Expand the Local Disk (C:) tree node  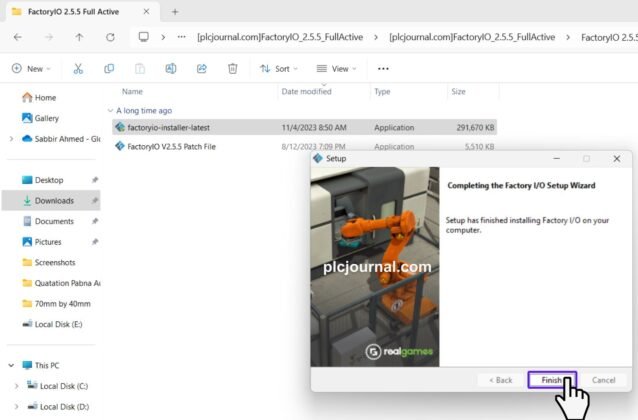[x=15, y=386]
